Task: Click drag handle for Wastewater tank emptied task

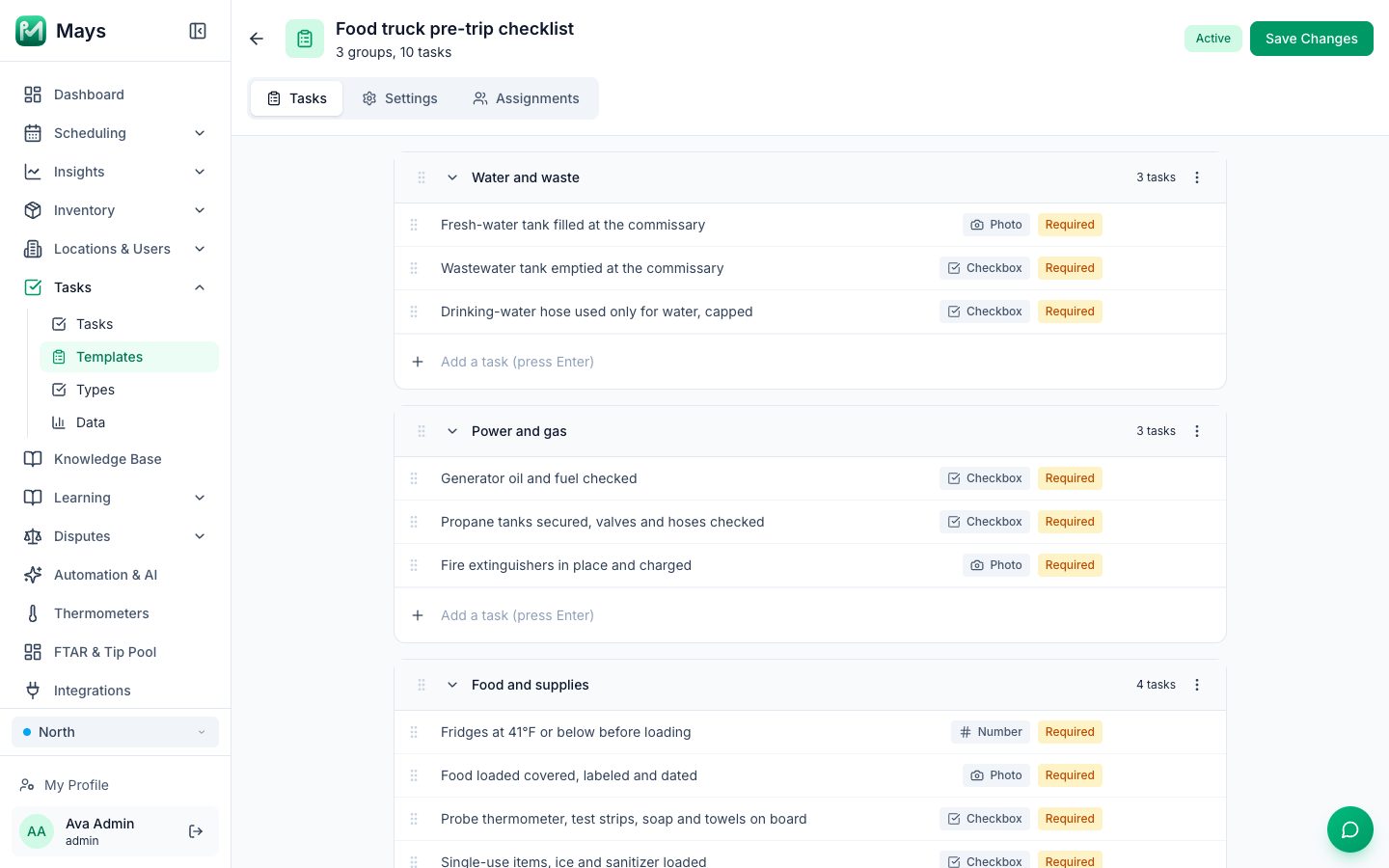Action: 414,268
